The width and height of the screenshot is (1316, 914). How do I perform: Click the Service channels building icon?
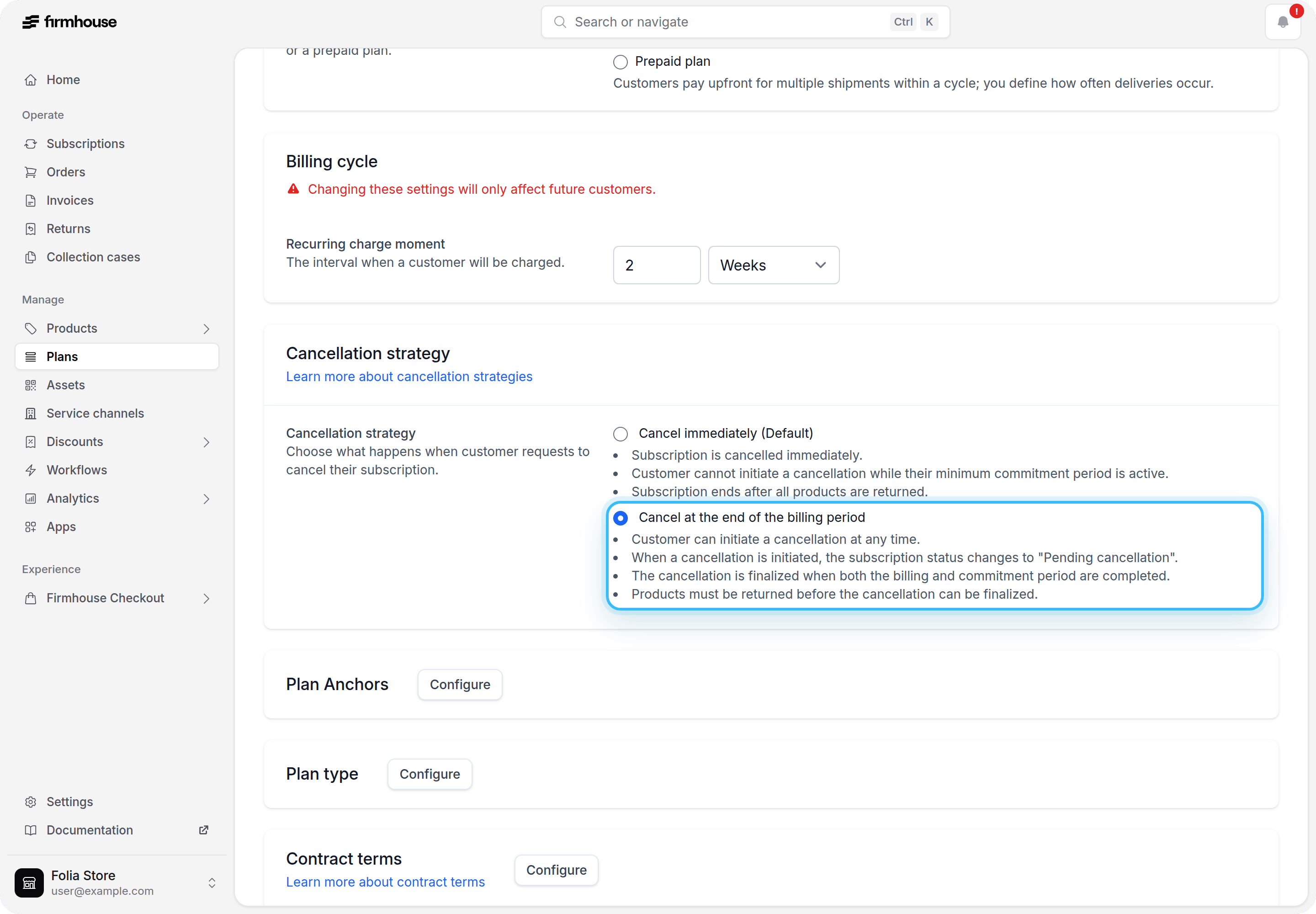(x=31, y=414)
